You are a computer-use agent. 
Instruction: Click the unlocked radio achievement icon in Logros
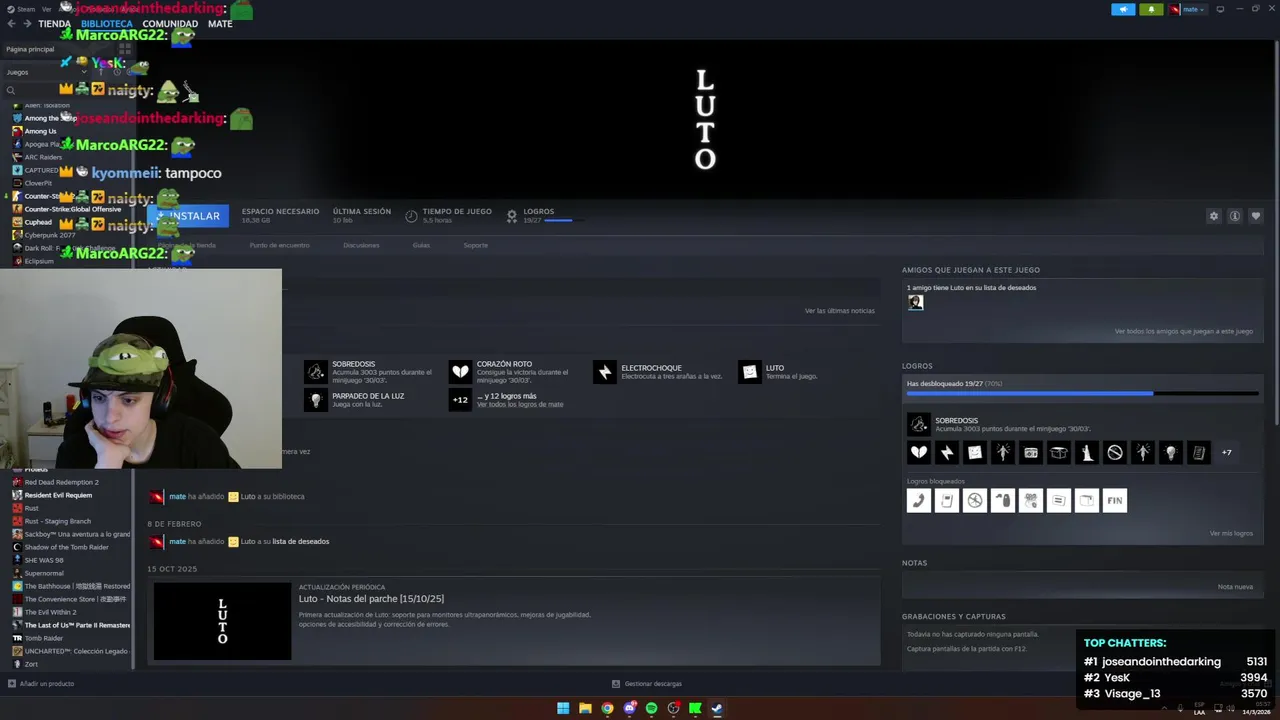(1031, 452)
